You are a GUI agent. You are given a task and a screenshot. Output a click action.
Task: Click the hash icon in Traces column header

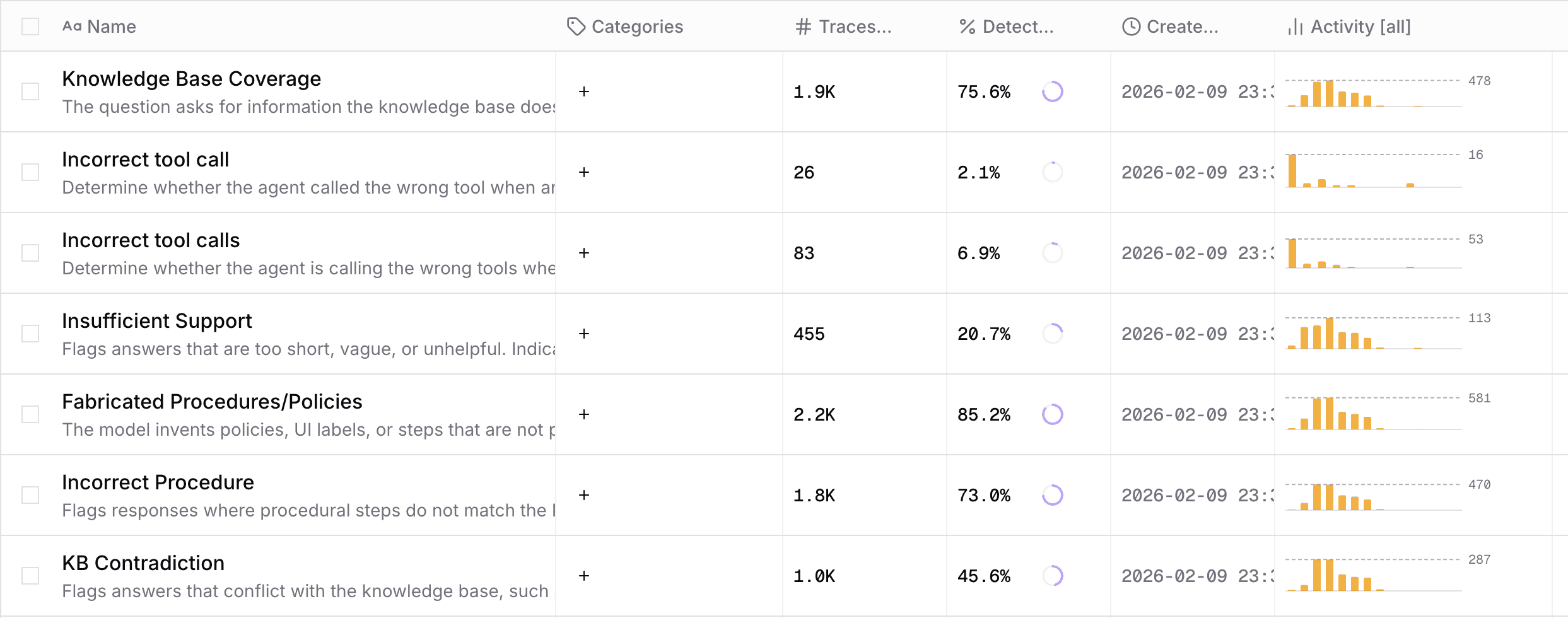803,26
